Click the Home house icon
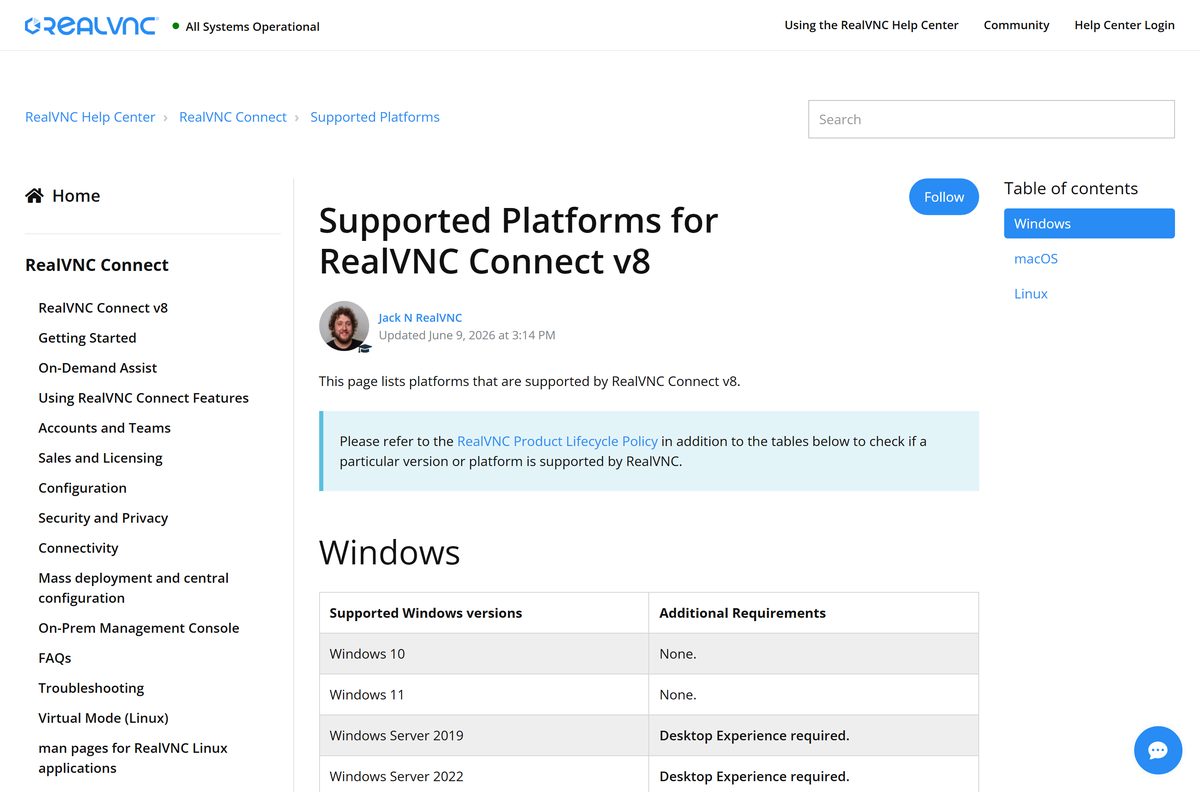The image size is (1200, 792). point(34,195)
